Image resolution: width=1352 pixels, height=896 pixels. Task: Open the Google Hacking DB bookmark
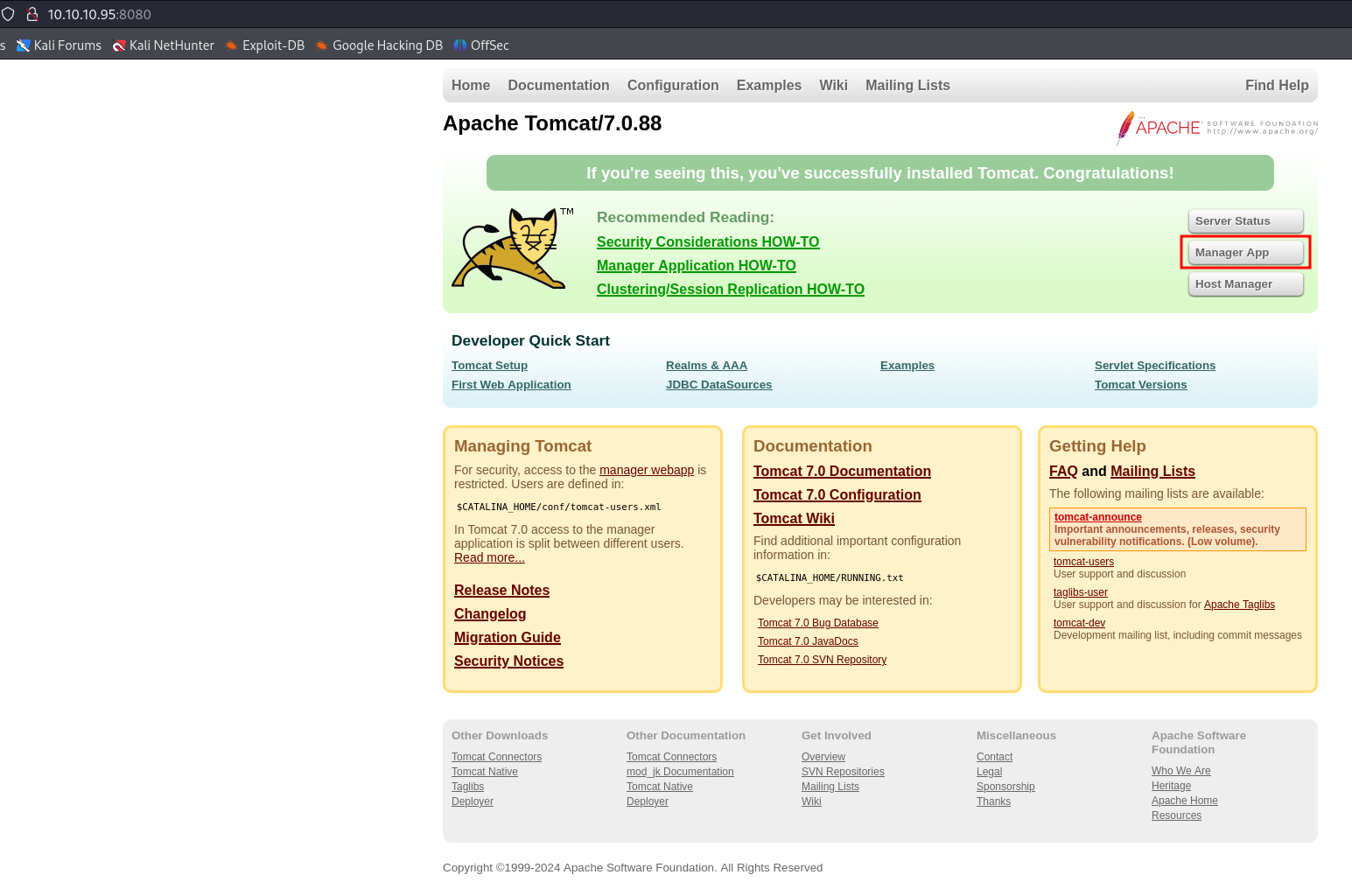379,45
